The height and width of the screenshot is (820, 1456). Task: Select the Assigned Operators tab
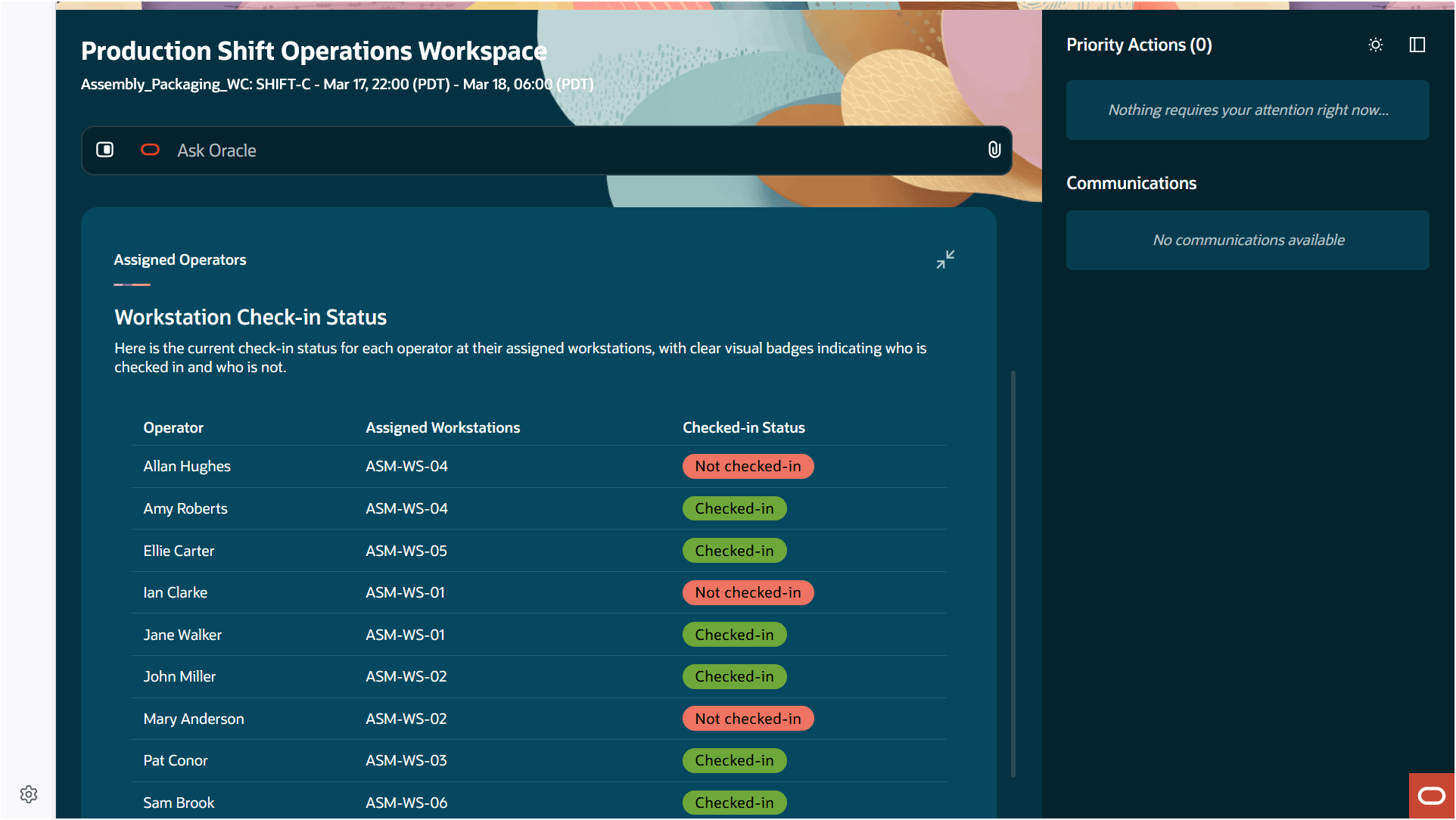pos(180,259)
